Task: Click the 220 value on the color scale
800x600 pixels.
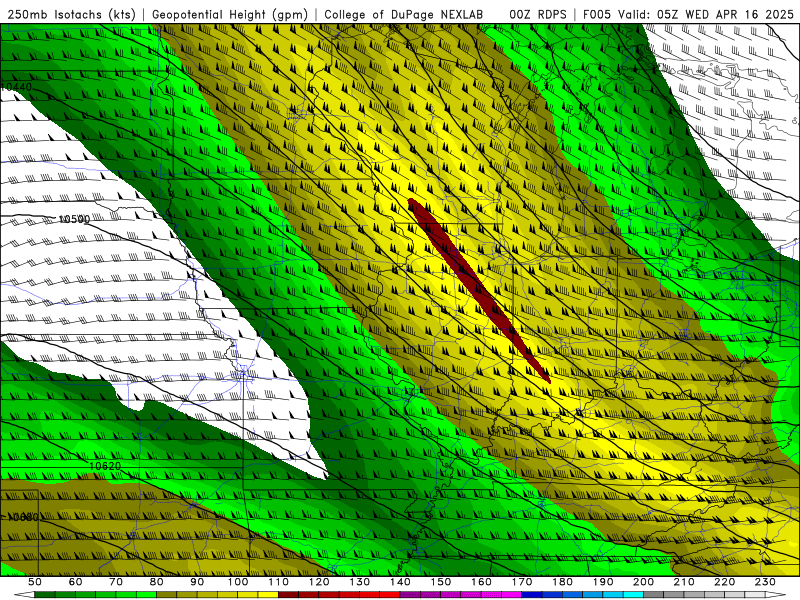Action: [724, 582]
